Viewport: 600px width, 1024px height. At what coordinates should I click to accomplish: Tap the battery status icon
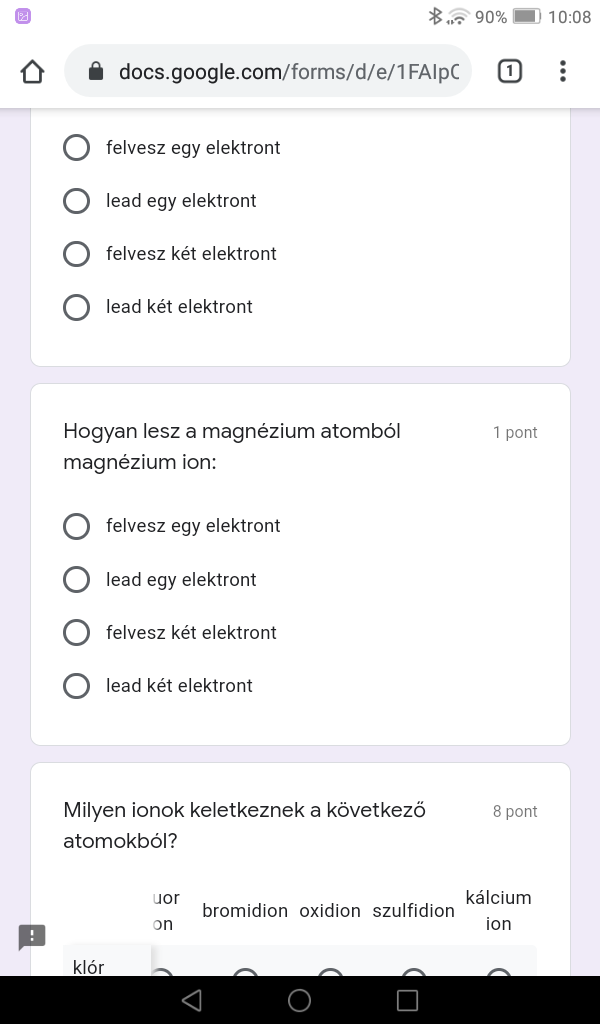526,16
